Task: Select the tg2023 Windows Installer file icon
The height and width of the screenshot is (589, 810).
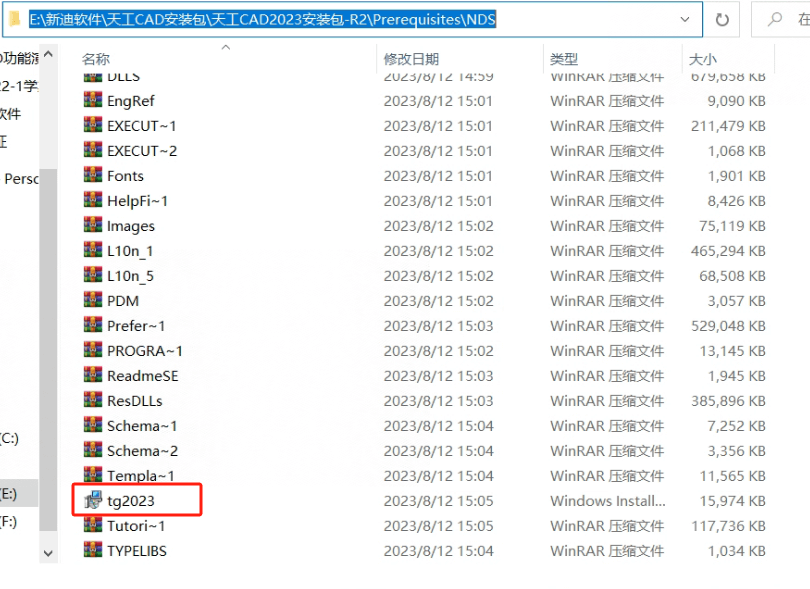Action: click(93, 500)
